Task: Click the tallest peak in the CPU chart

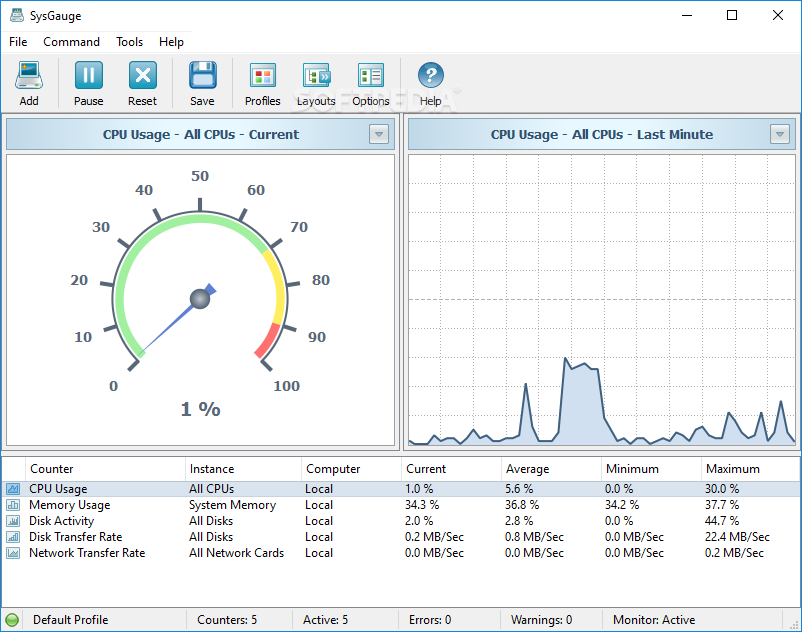Action: click(x=566, y=358)
